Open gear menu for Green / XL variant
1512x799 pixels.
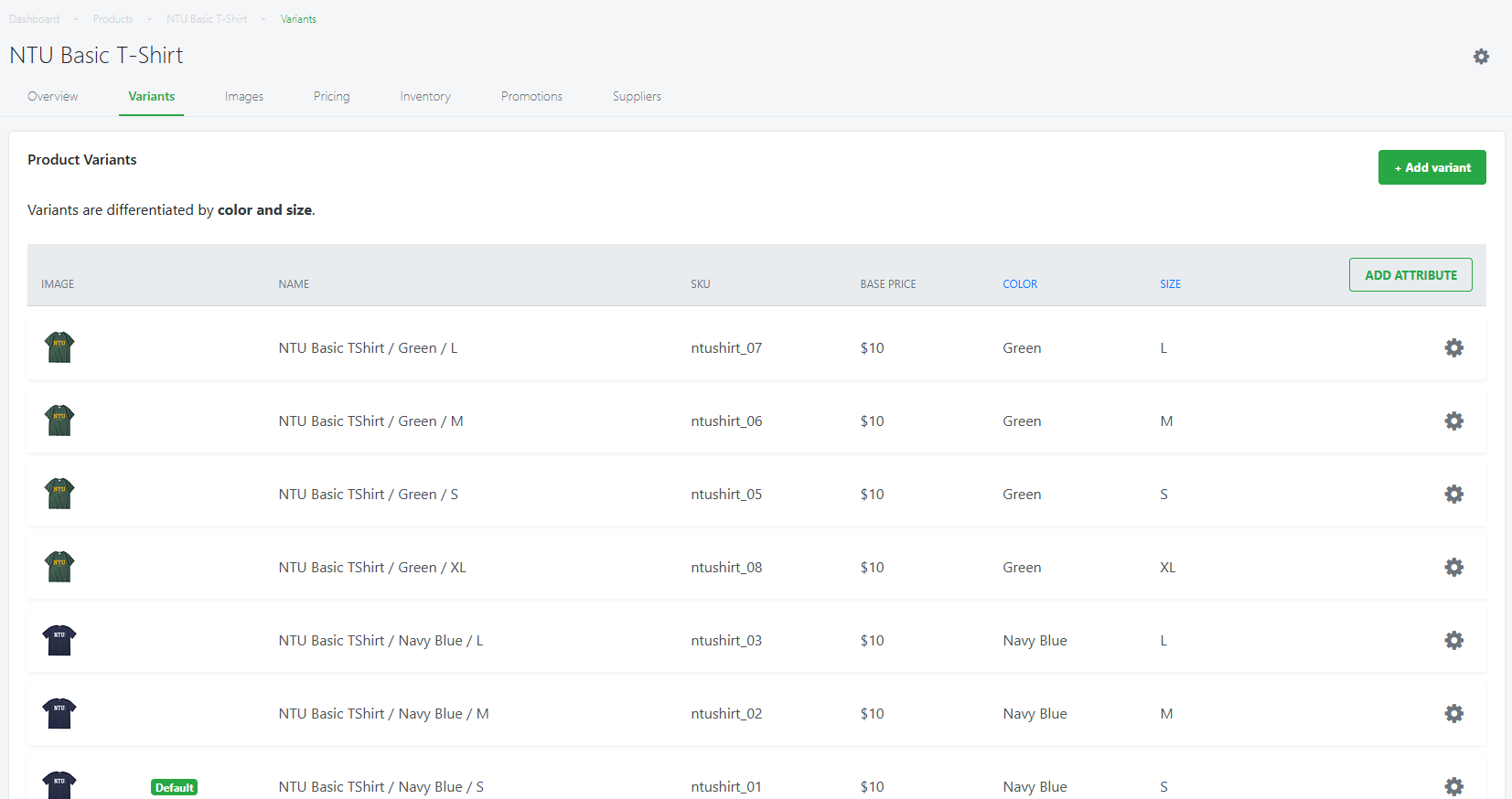[x=1453, y=567]
